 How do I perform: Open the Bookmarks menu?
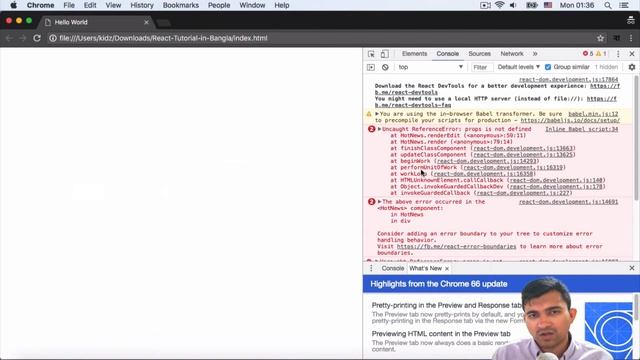[180, 5]
